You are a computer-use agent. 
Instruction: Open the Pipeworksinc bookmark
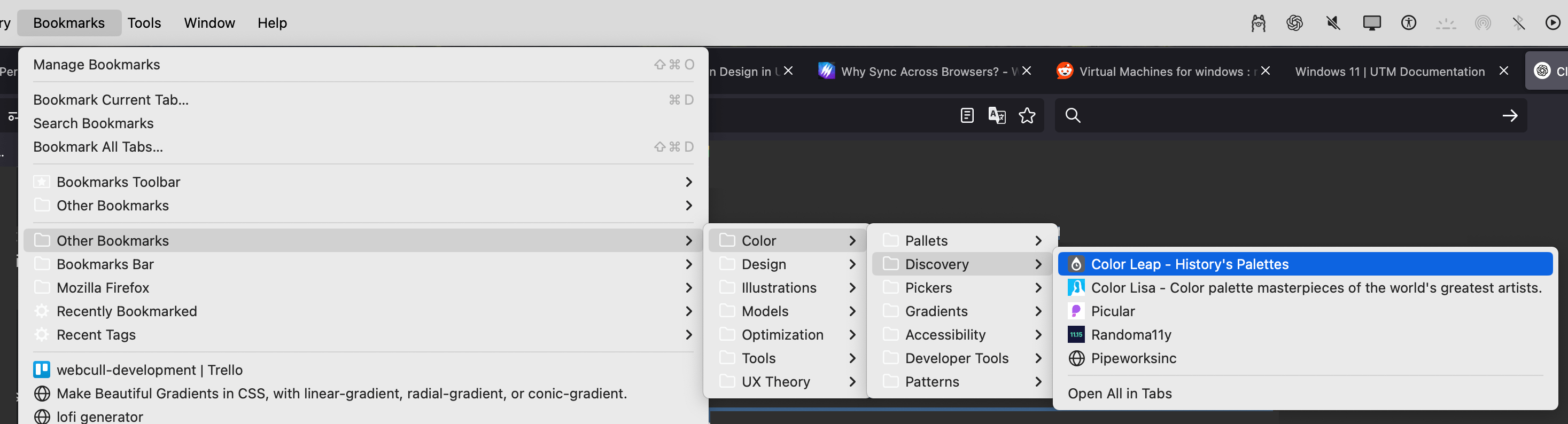click(1305, 358)
